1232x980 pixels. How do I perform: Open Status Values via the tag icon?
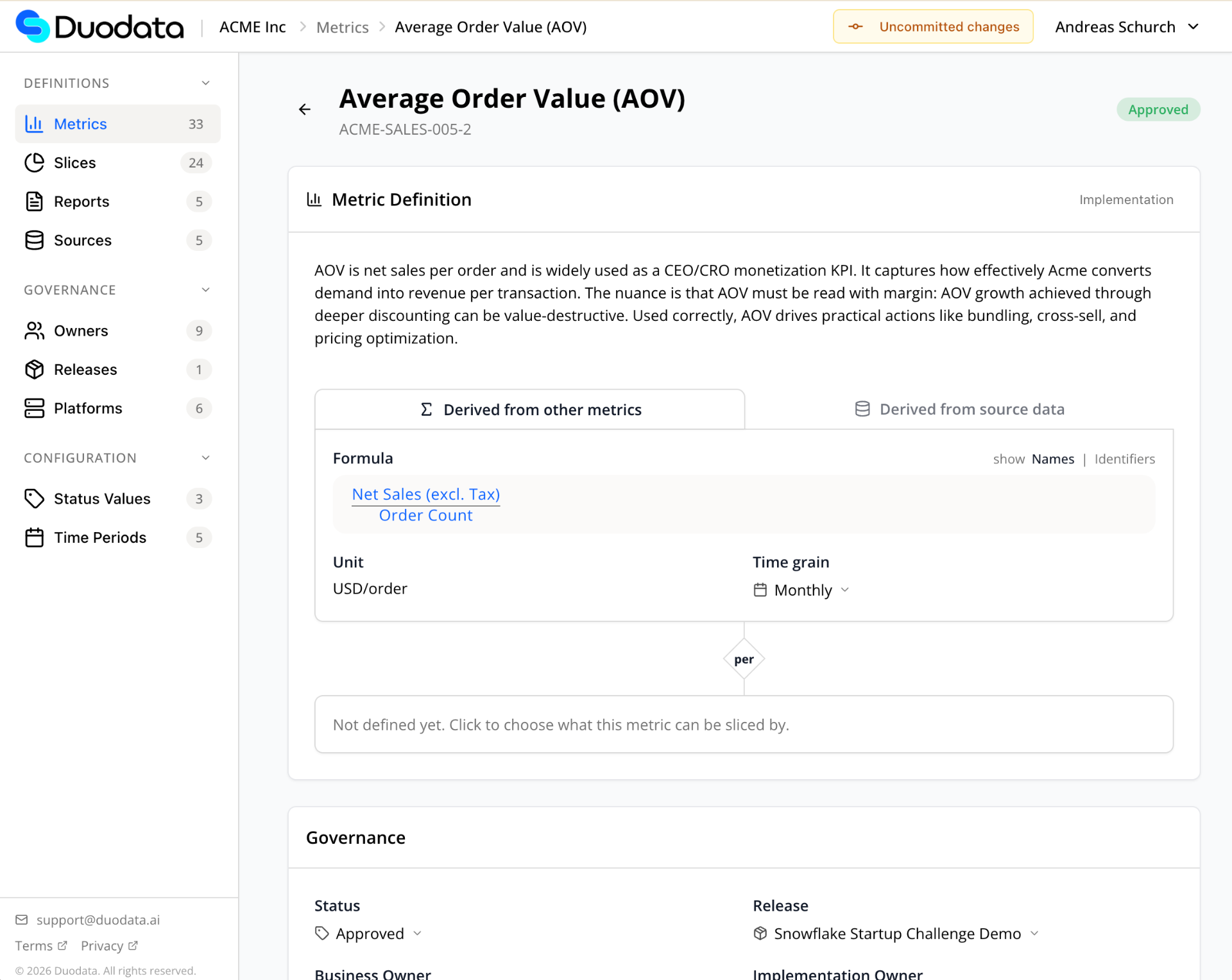pos(34,499)
